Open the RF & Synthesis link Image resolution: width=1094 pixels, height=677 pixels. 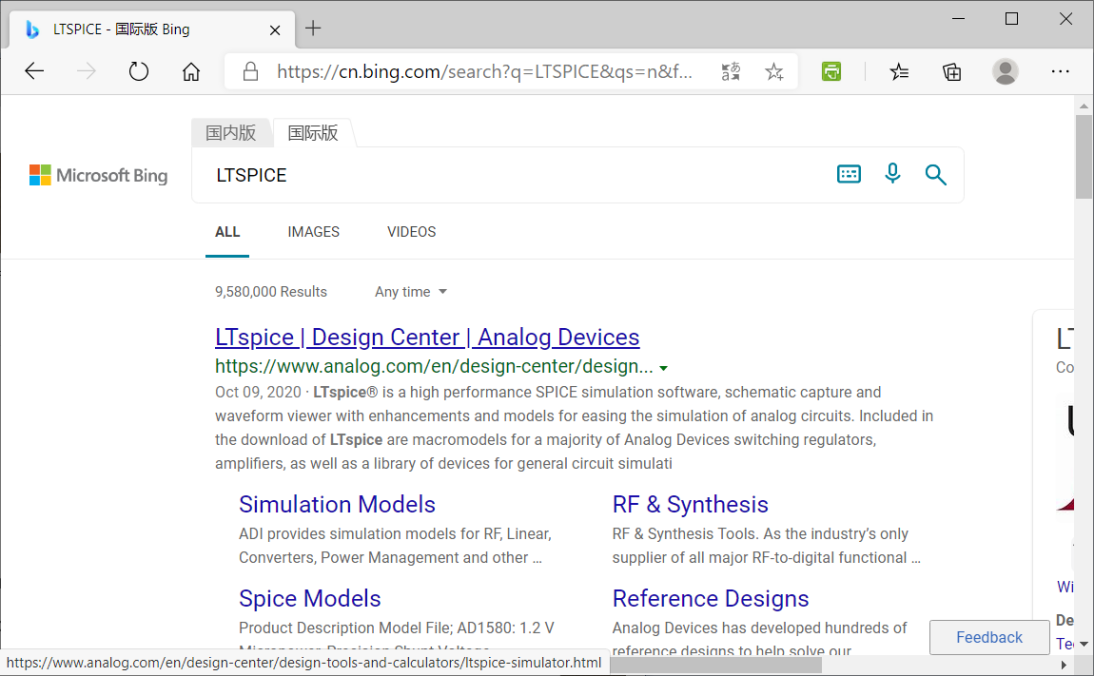click(690, 505)
